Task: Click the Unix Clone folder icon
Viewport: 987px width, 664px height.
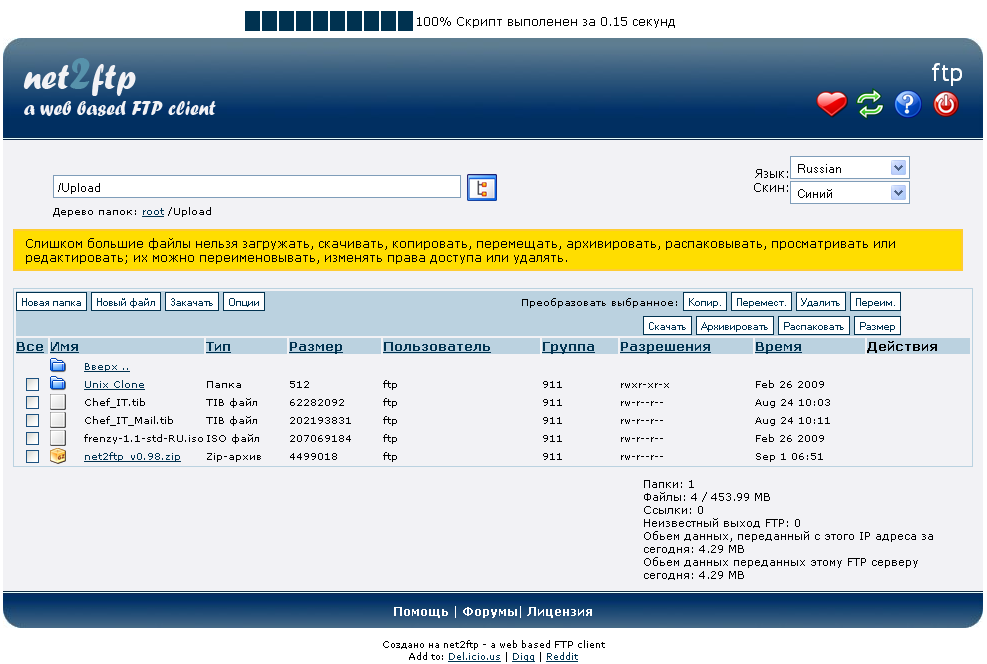Action: point(58,384)
